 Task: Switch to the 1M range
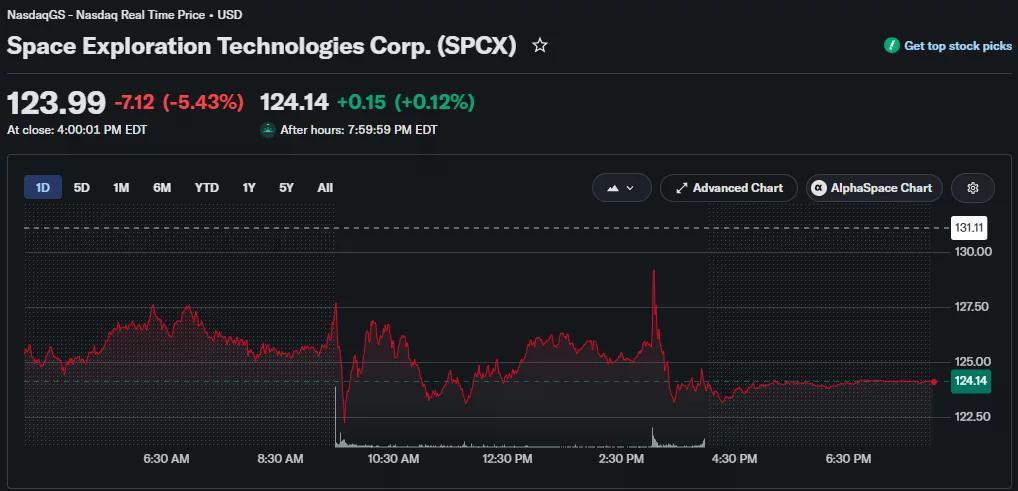(121, 188)
